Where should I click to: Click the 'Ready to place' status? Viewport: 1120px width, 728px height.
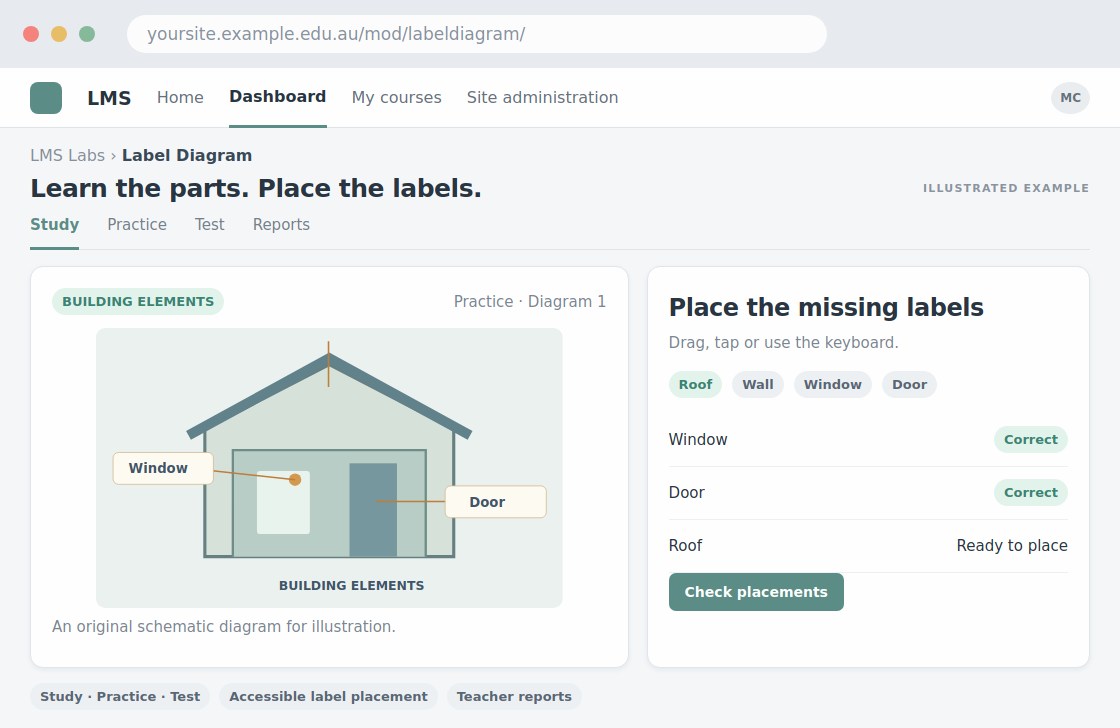pyautogui.click(x=1012, y=545)
